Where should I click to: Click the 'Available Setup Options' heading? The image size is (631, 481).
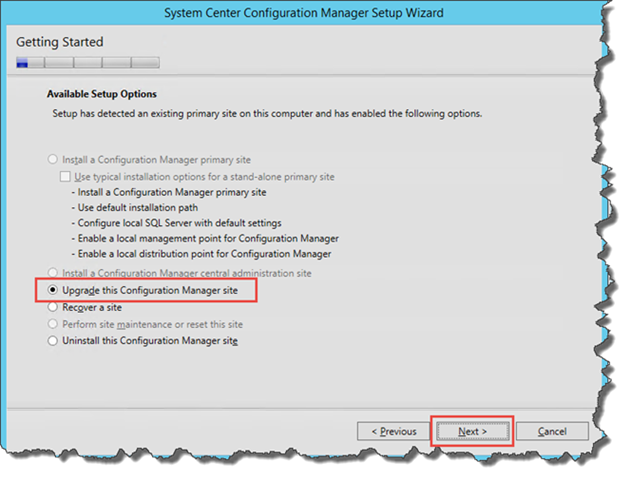(x=102, y=94)
